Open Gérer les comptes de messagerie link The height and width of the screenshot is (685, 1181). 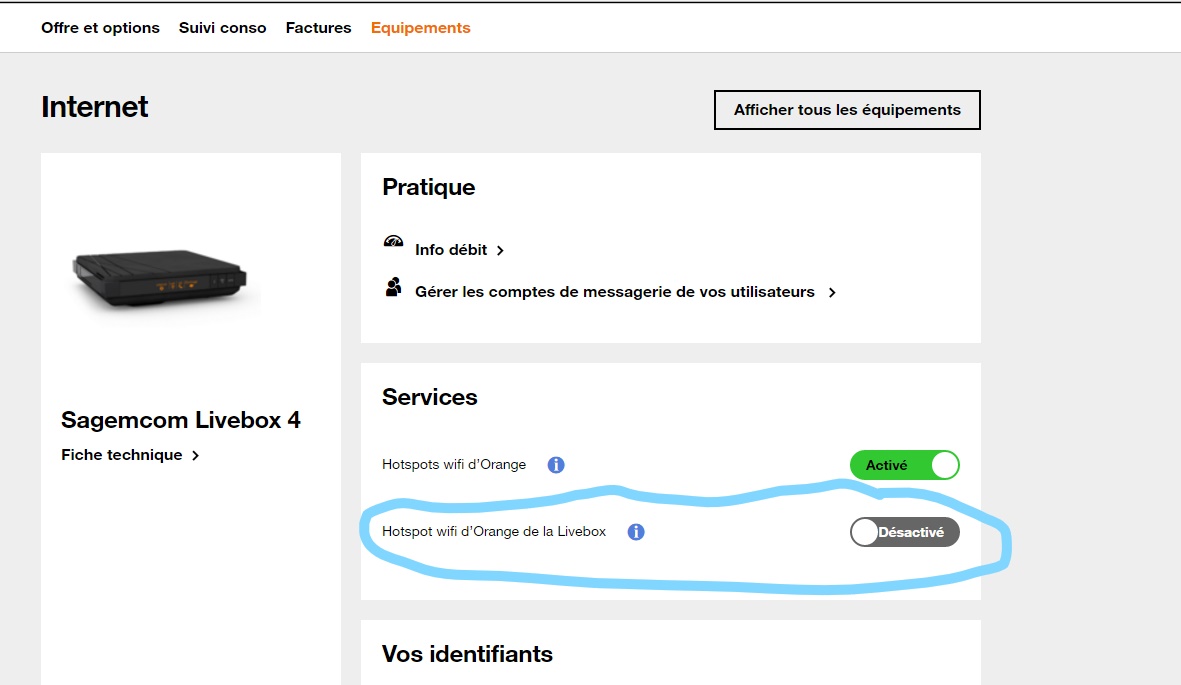[615, 292]
